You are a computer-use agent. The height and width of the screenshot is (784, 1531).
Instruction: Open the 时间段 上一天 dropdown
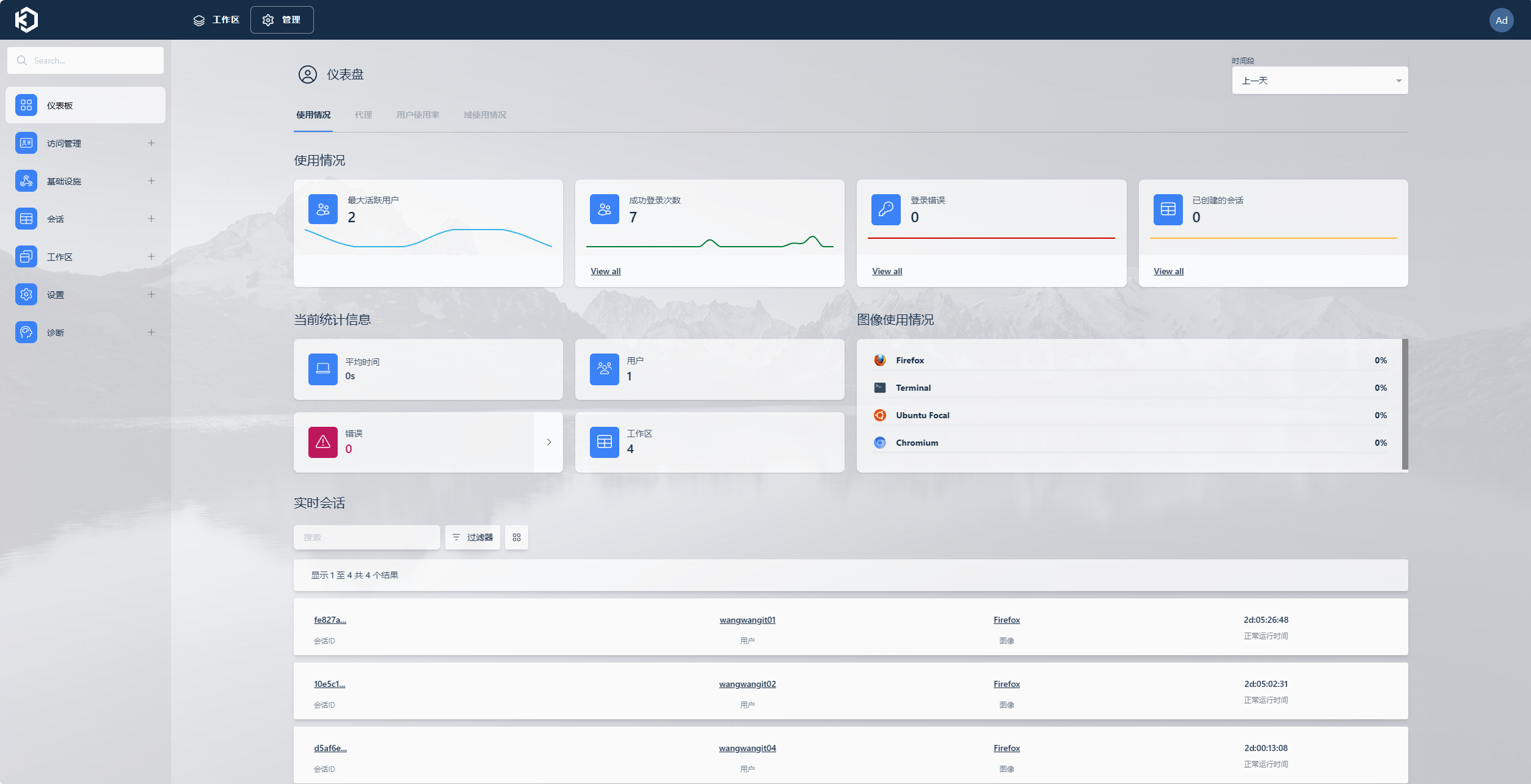coord(1319,81)
